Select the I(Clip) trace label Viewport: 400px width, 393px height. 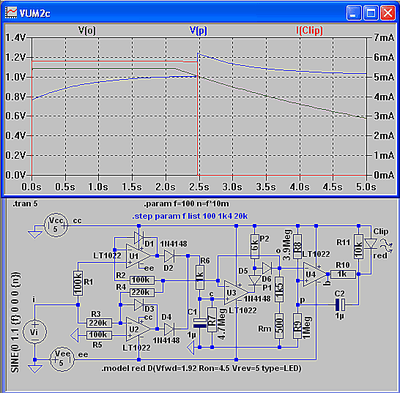309,31
